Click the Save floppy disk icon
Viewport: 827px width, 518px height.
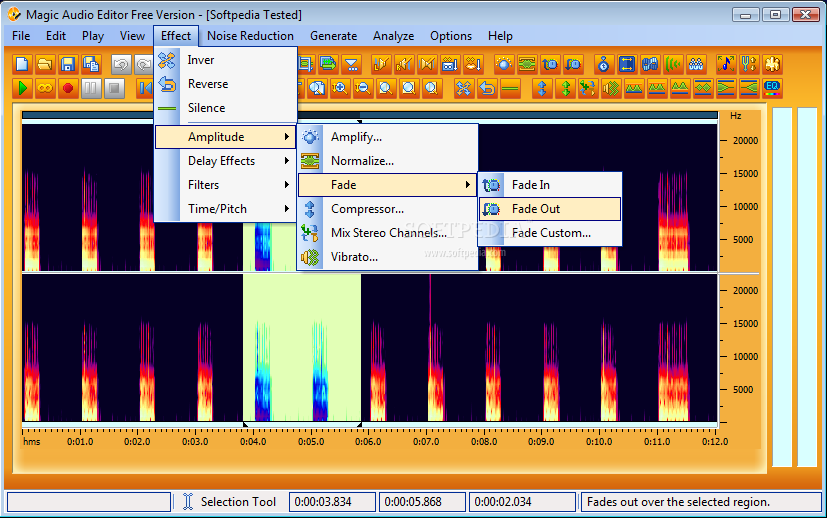[x=68, y=64]
